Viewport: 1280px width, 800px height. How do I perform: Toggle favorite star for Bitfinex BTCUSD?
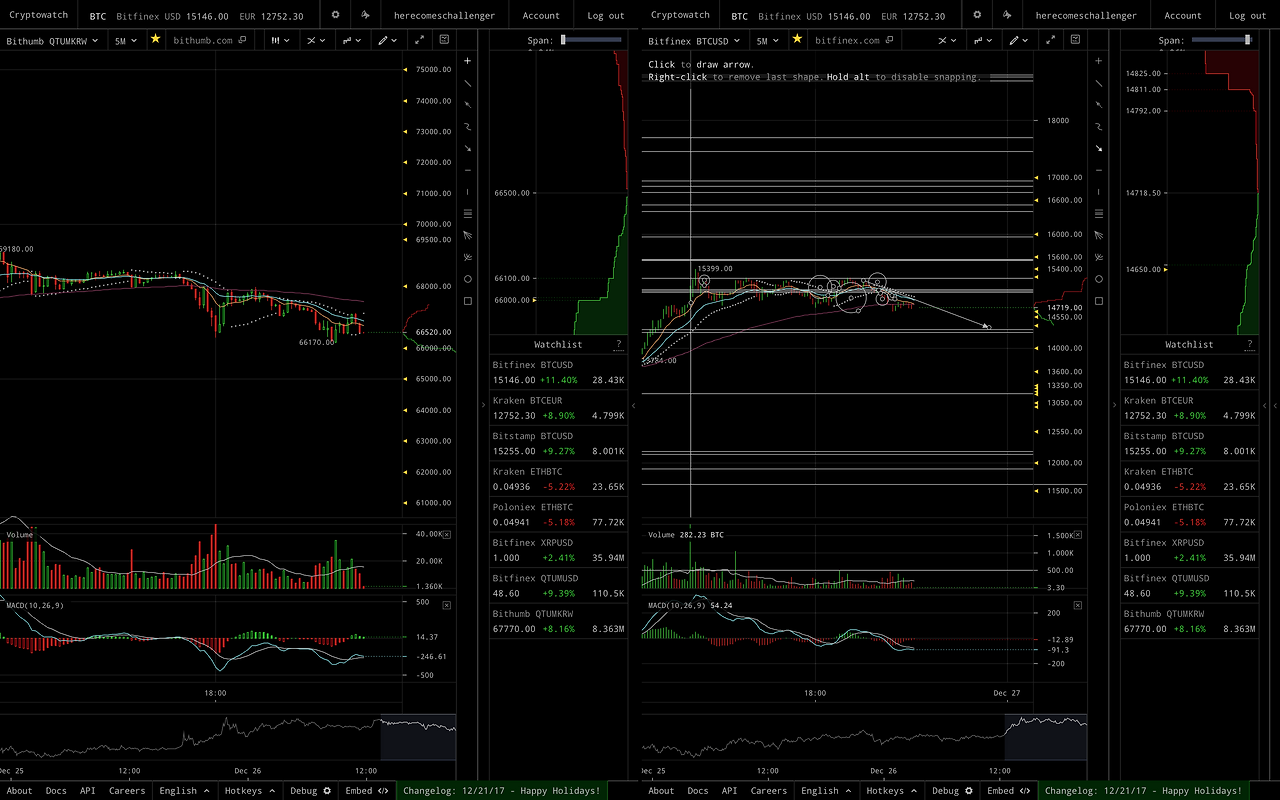point(797,40)
